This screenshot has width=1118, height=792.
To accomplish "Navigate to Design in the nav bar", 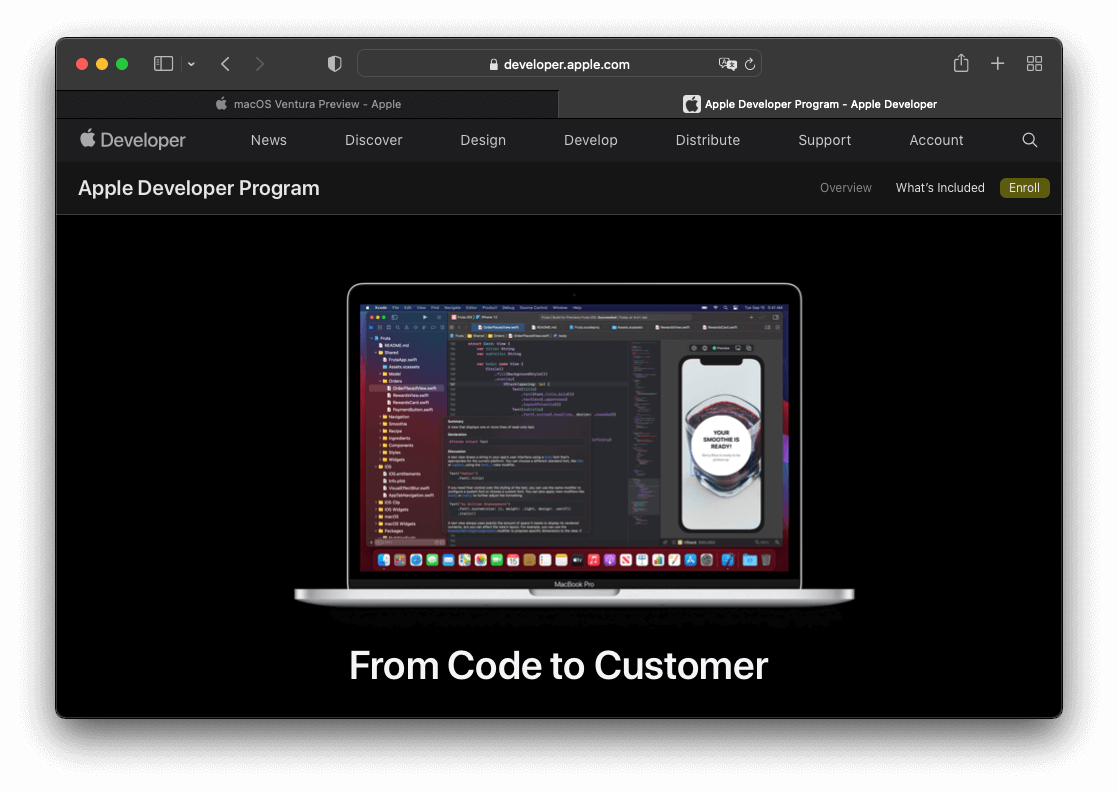I will [483, 140].
